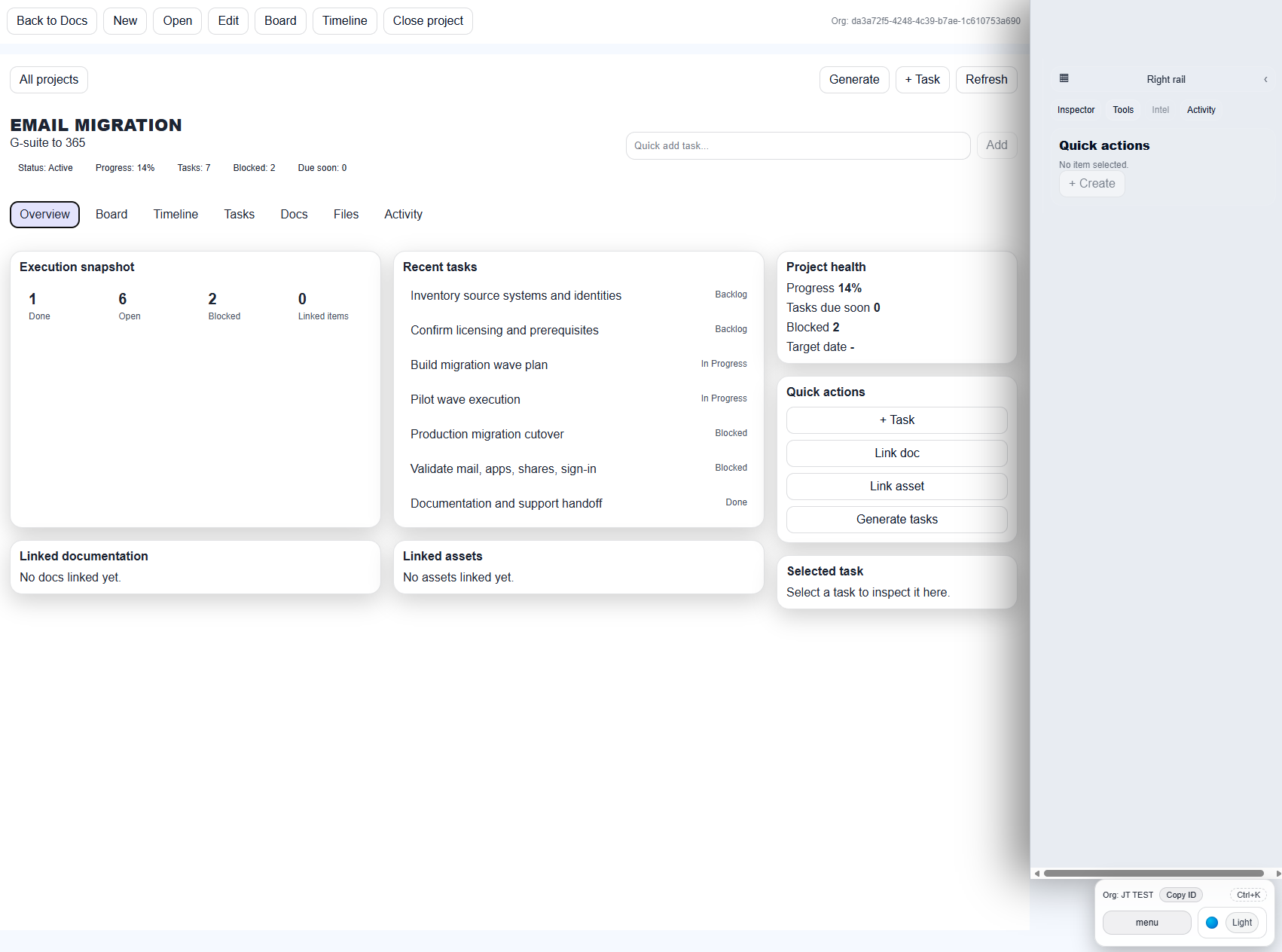Screen dimensions: 1282x952
Task: Collapse the Right rail using the chevron
Action: (1265, 79)
